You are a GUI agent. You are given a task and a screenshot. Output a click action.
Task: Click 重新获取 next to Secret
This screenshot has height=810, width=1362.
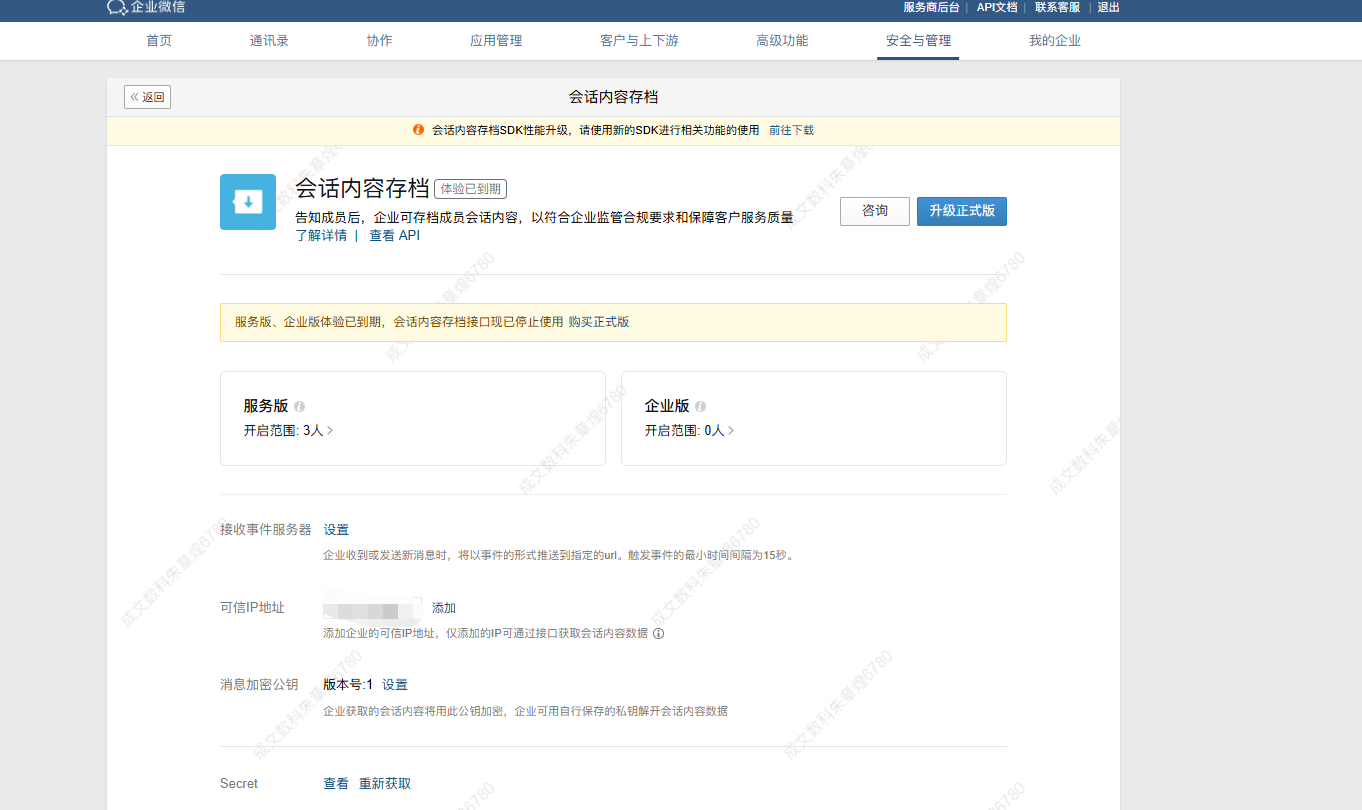coord(385,784)
